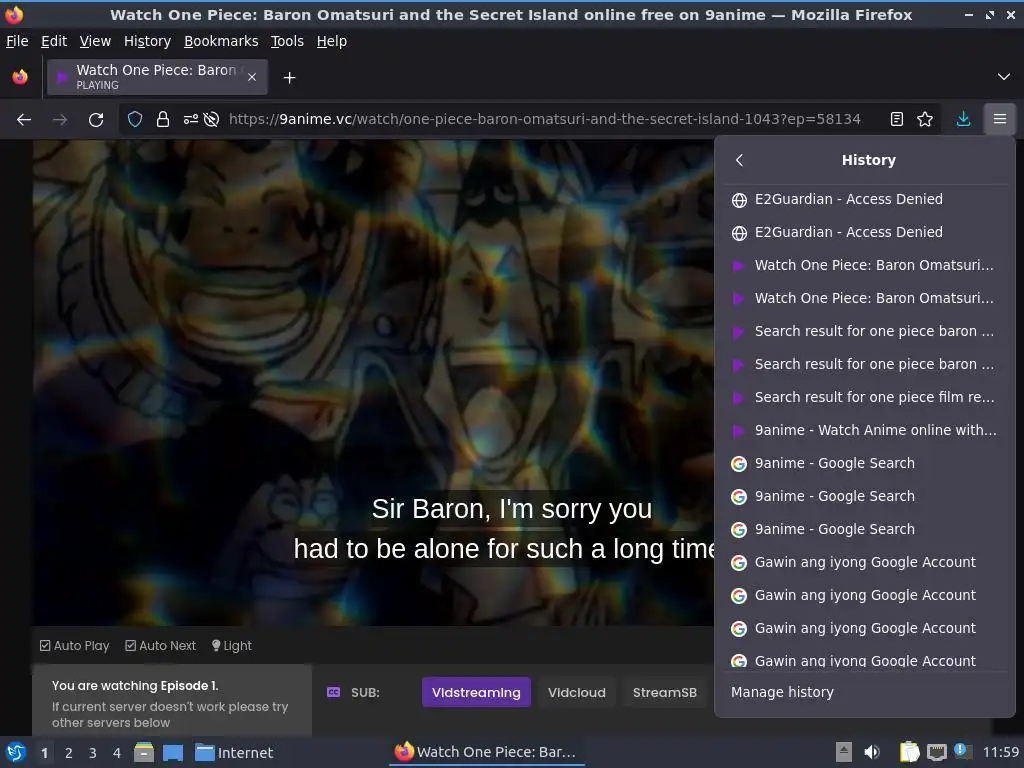Image resolution: width=1024 pixels, height=768 pixels.
Task: Open the downloads panel
Action: click(963, 119)
